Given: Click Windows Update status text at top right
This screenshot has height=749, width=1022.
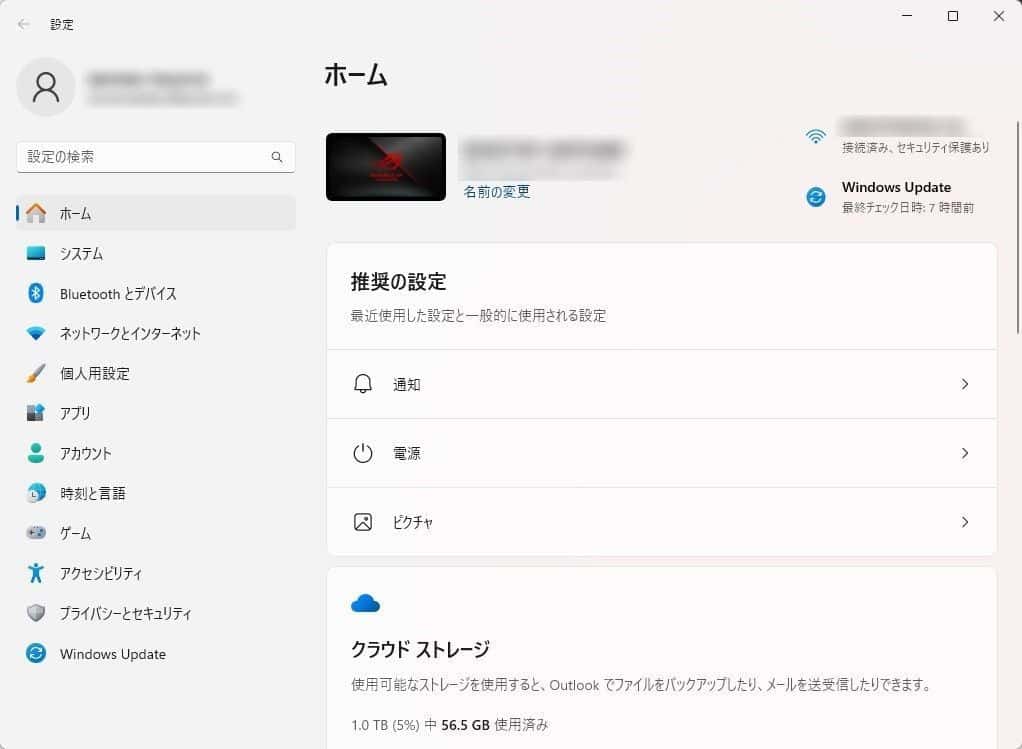Looking at the screenshot, I should coord(896,187).
